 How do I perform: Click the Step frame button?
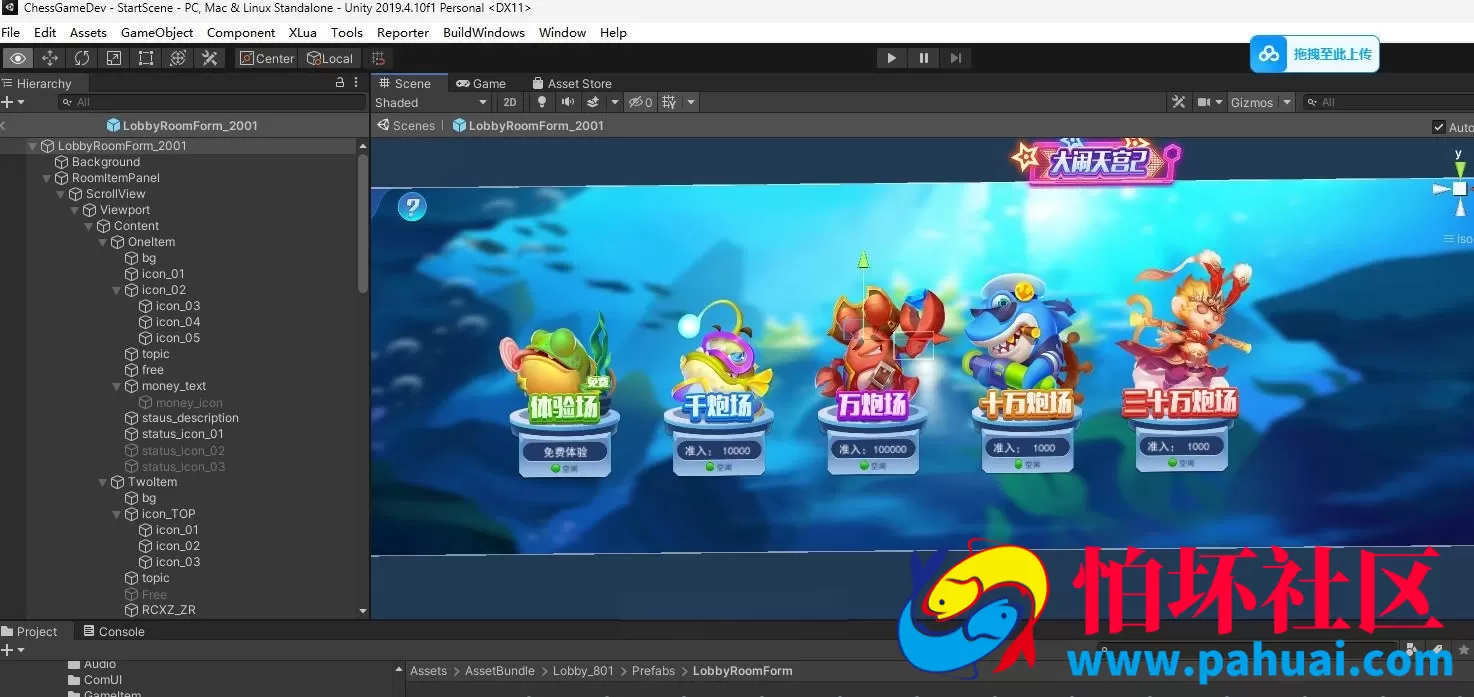pyautogui.click(x=956, y=58)
